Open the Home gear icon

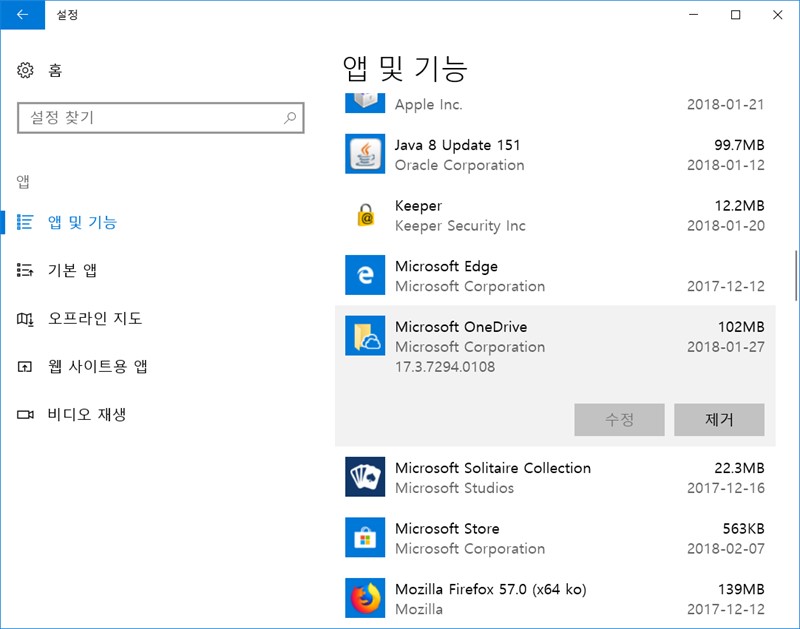coord(25,70)
